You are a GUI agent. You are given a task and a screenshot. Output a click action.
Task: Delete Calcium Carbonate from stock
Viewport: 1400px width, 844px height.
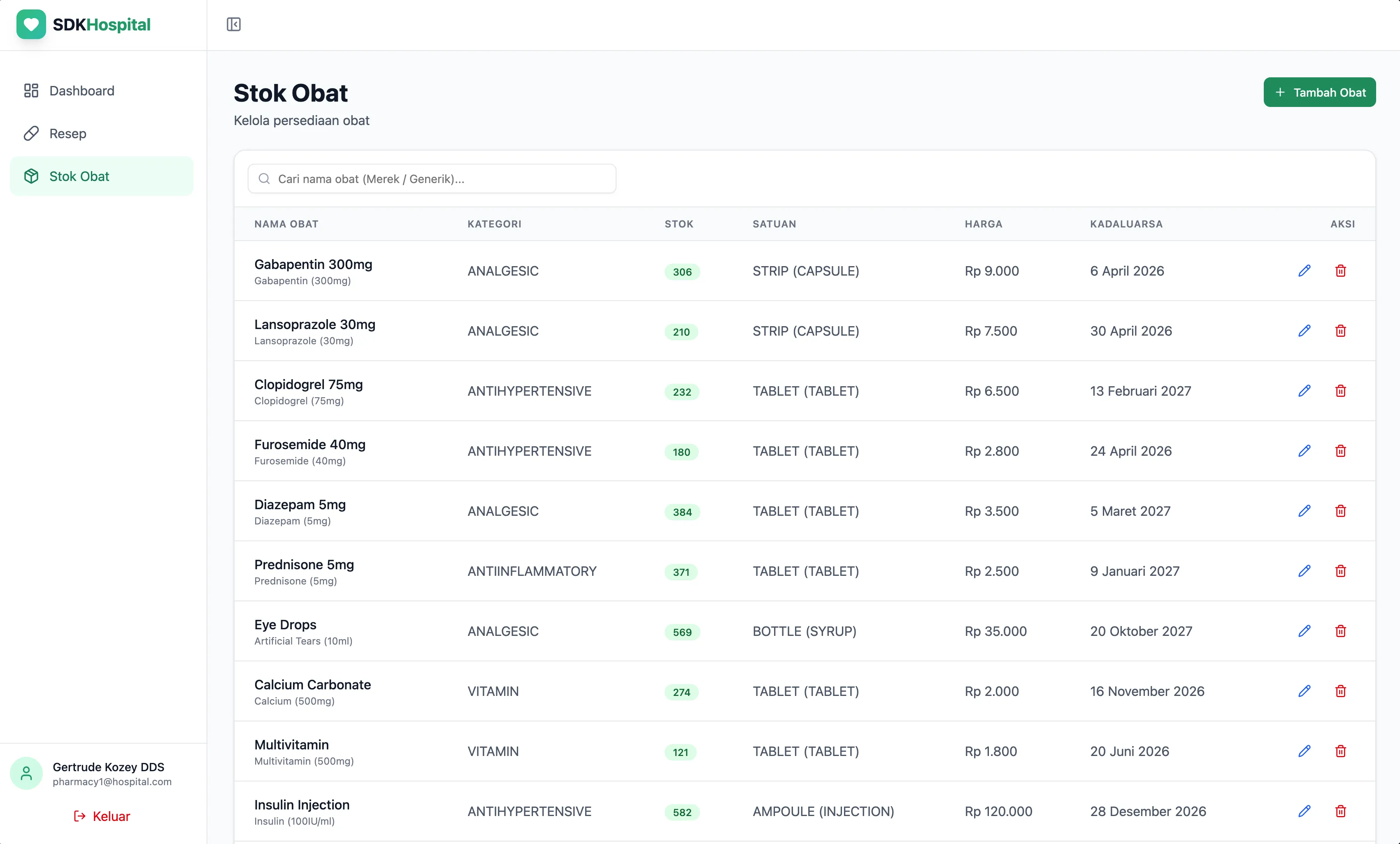[1340, 691]
